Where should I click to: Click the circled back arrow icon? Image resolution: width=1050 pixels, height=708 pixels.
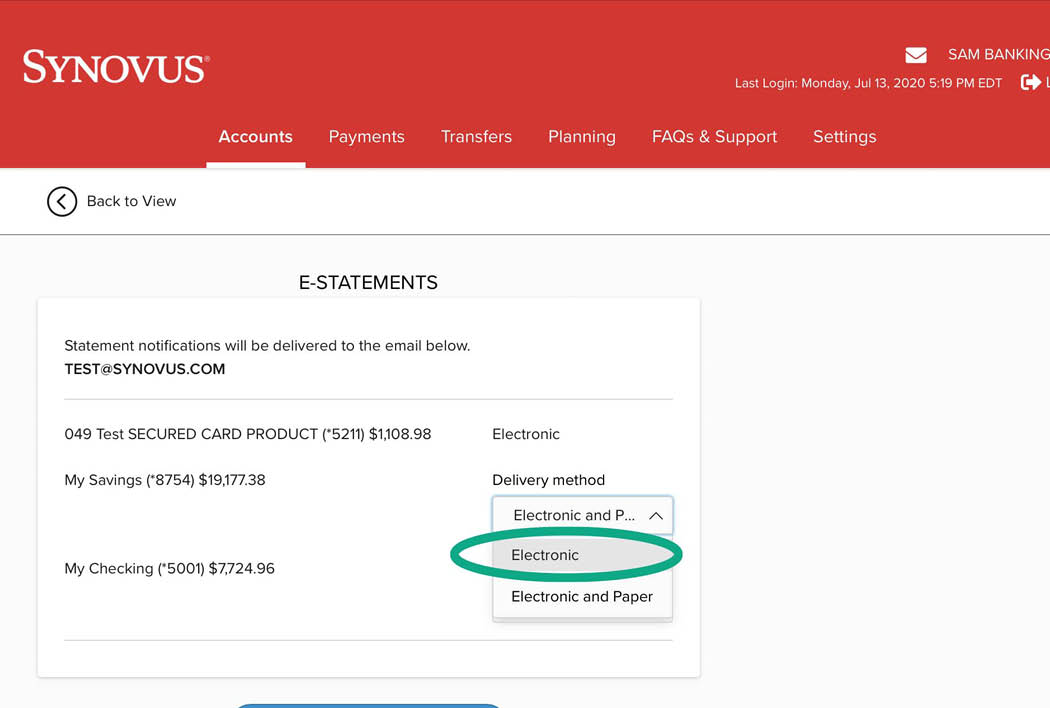coord(62,201)
